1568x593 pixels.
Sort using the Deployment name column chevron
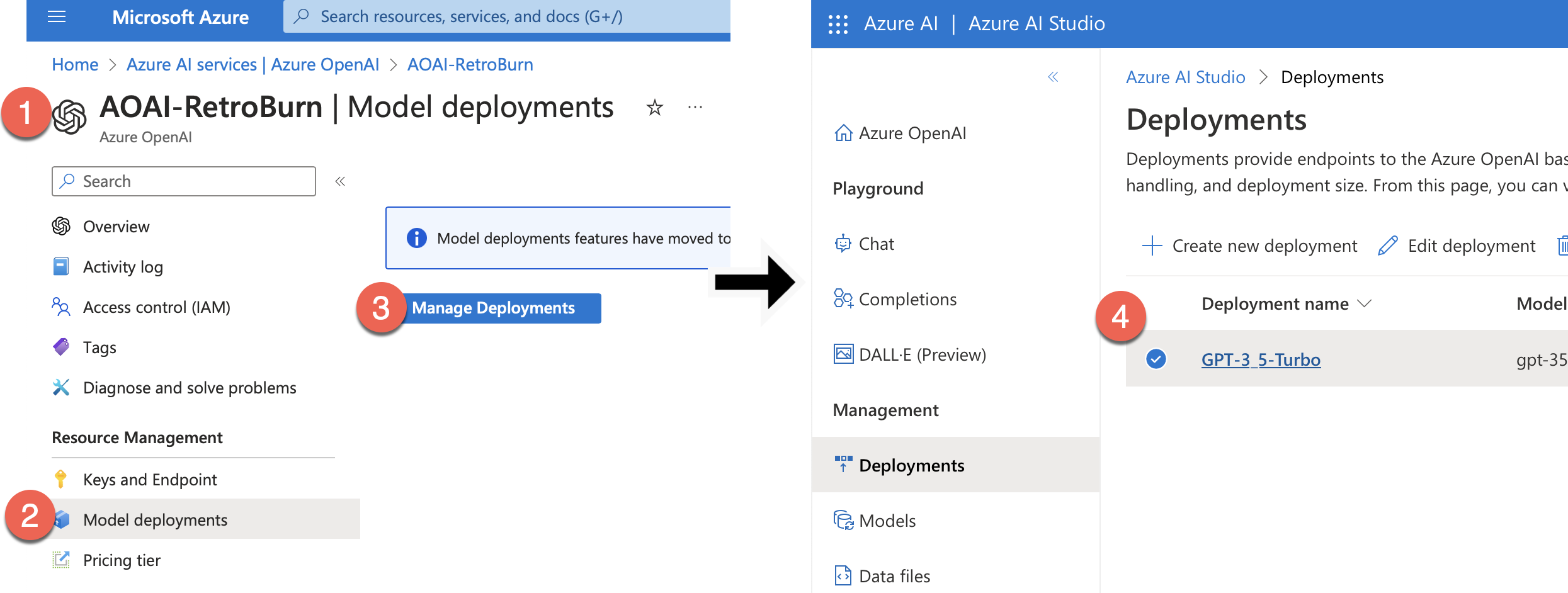coord(1364,303)
